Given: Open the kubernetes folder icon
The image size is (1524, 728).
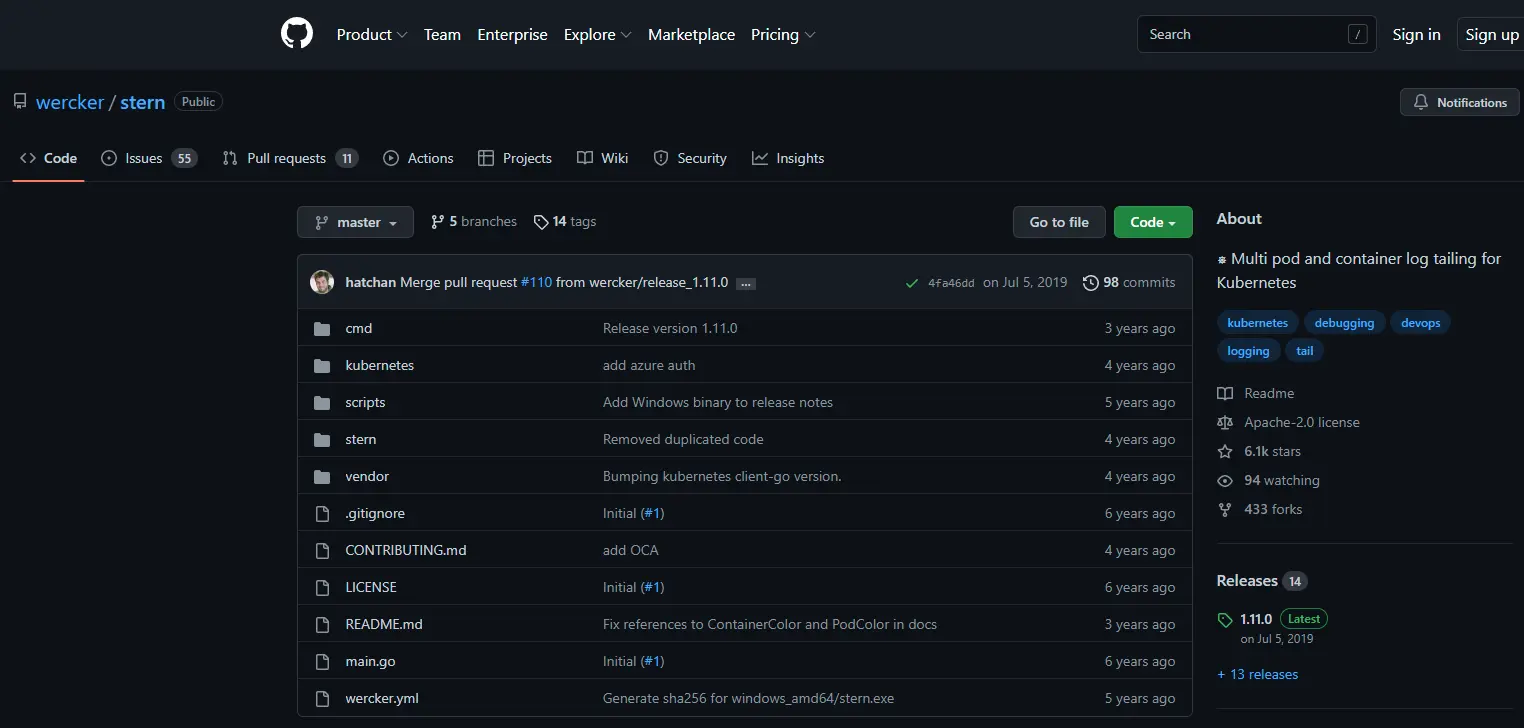Looking at the screenshot, I should coord(322,365).
